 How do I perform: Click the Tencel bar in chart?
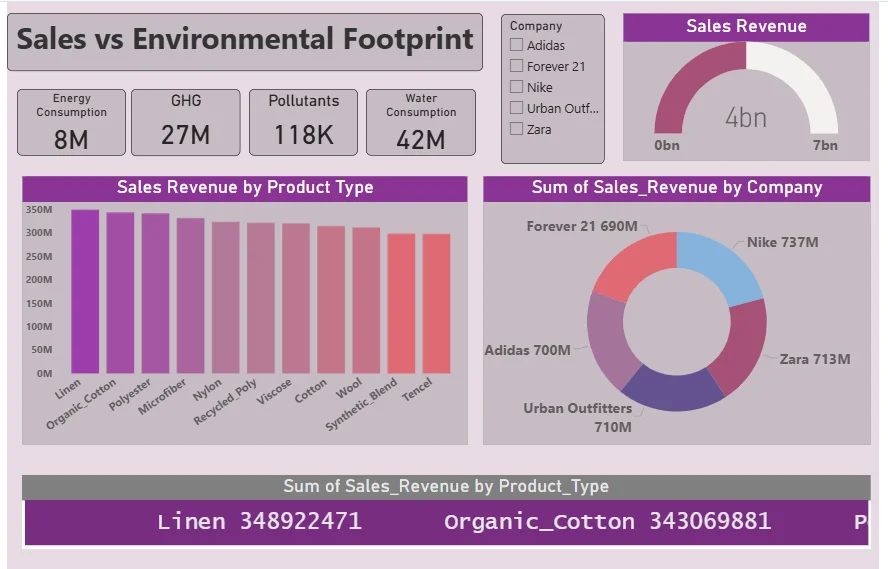click(x=436, y=304)
